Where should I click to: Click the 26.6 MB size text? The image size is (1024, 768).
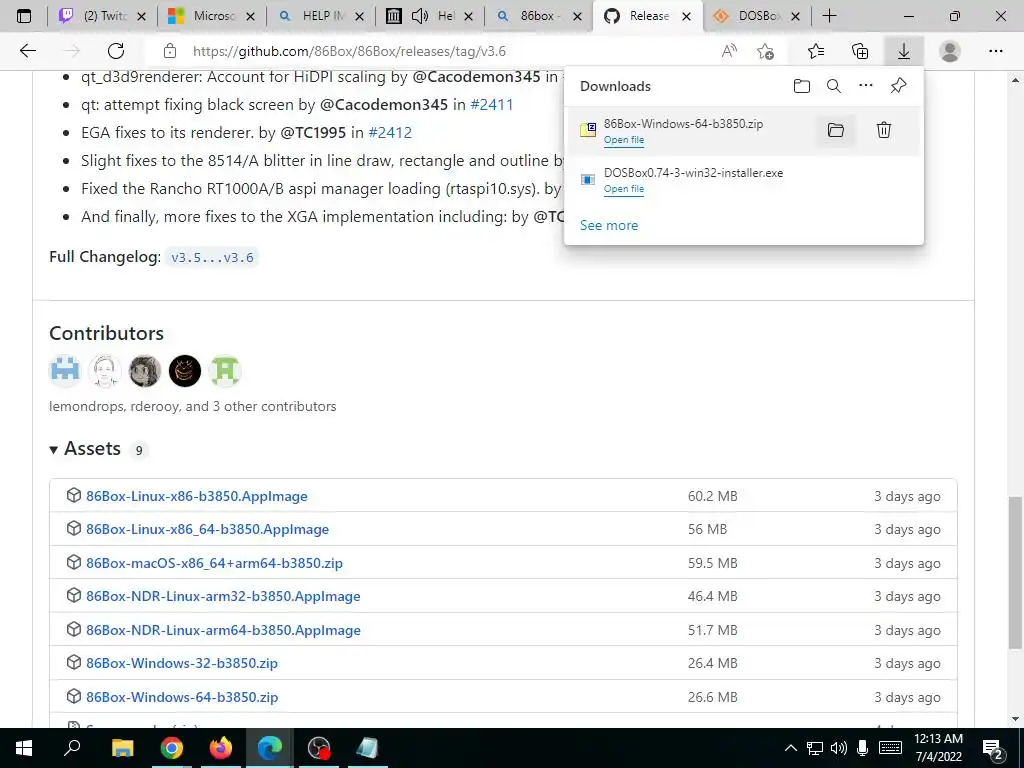[712, 697]
